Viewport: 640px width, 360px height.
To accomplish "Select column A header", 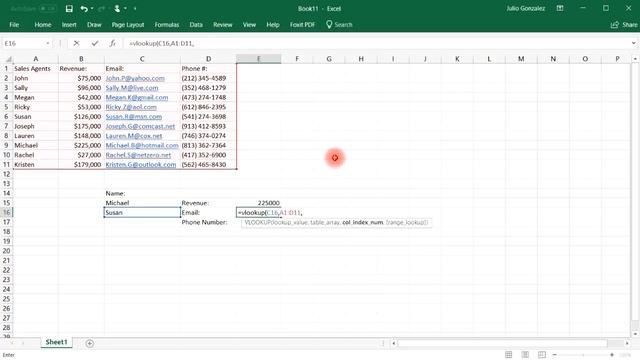I will 36,59.
